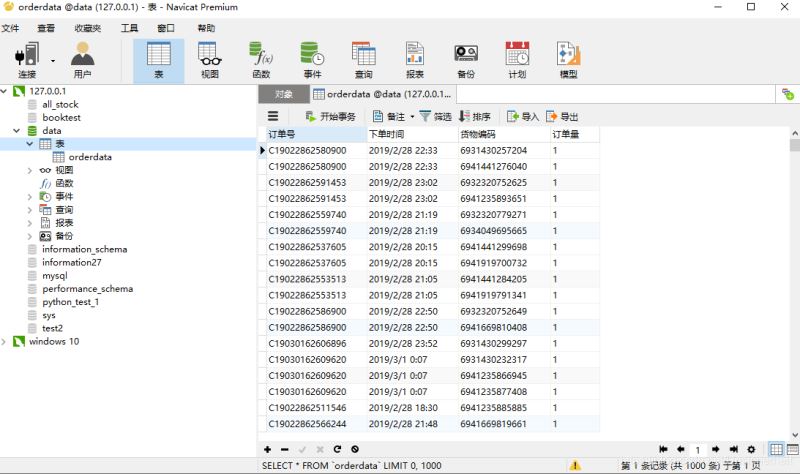Click page number field showing 1
The image size is (800, 474).
tap(697, 450)
